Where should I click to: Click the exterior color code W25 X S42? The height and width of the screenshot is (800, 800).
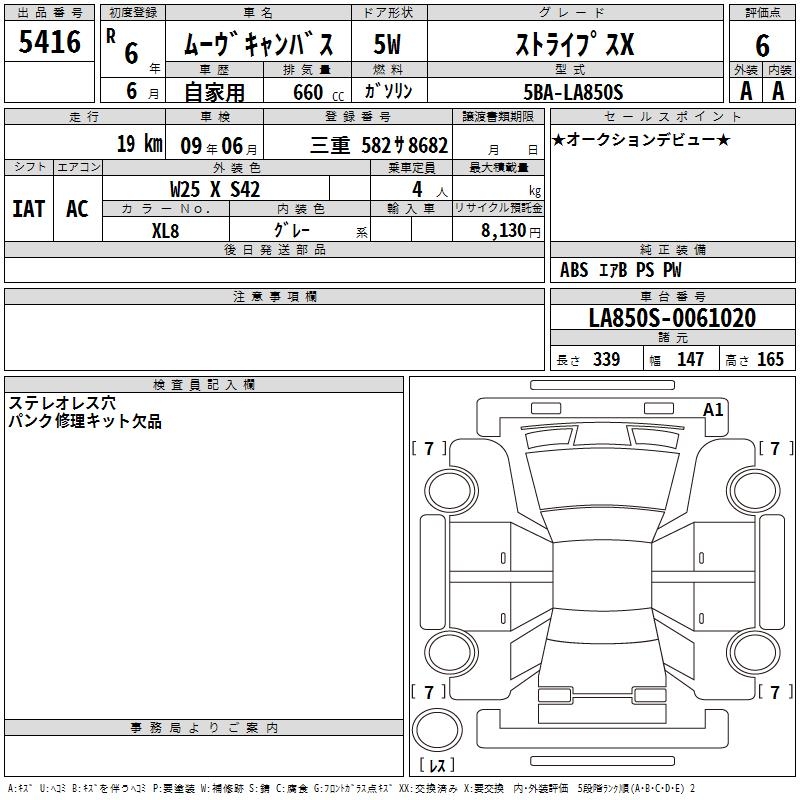pos(215,188)
